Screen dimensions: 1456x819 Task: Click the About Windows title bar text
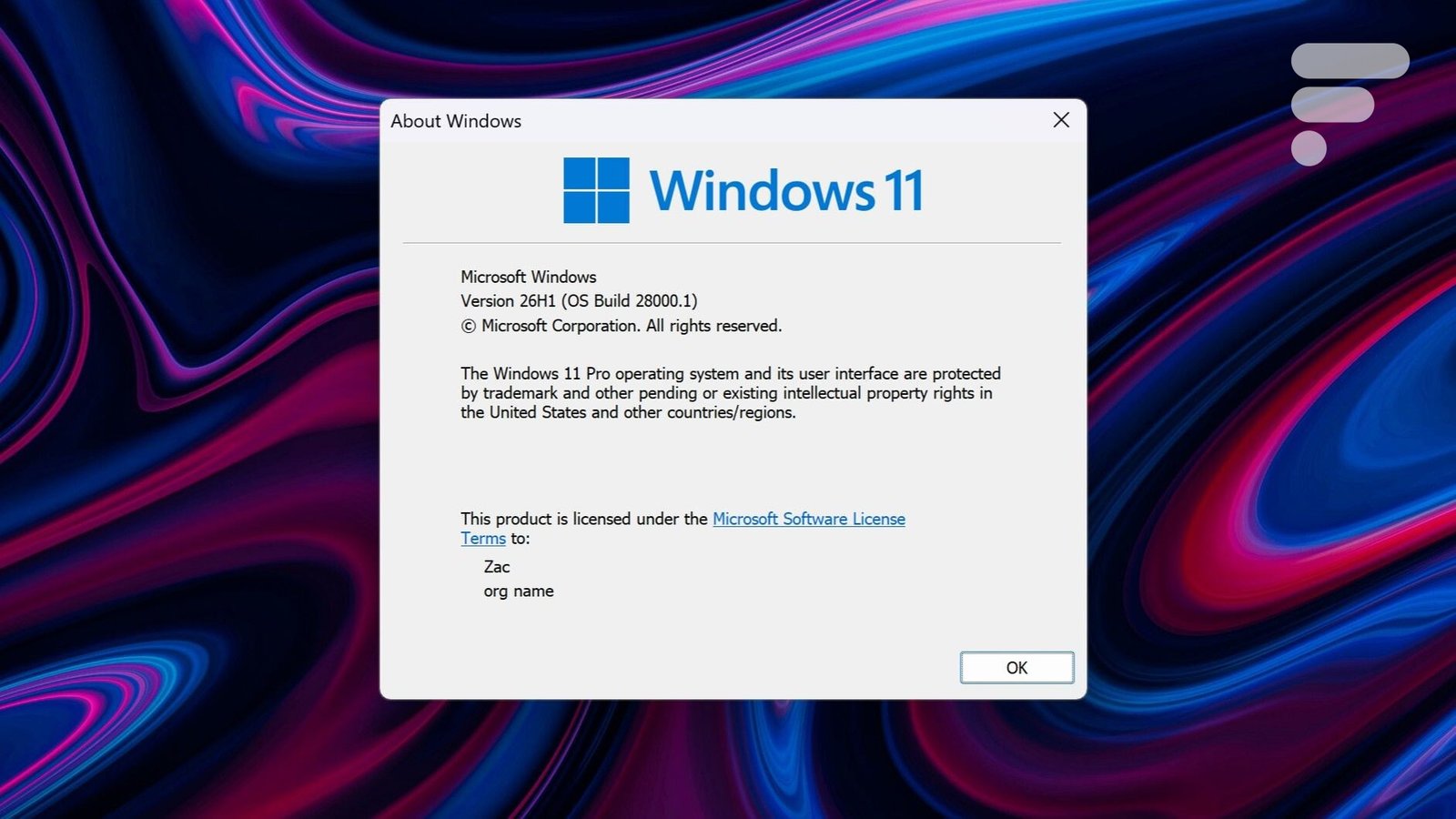coord(456,121)
